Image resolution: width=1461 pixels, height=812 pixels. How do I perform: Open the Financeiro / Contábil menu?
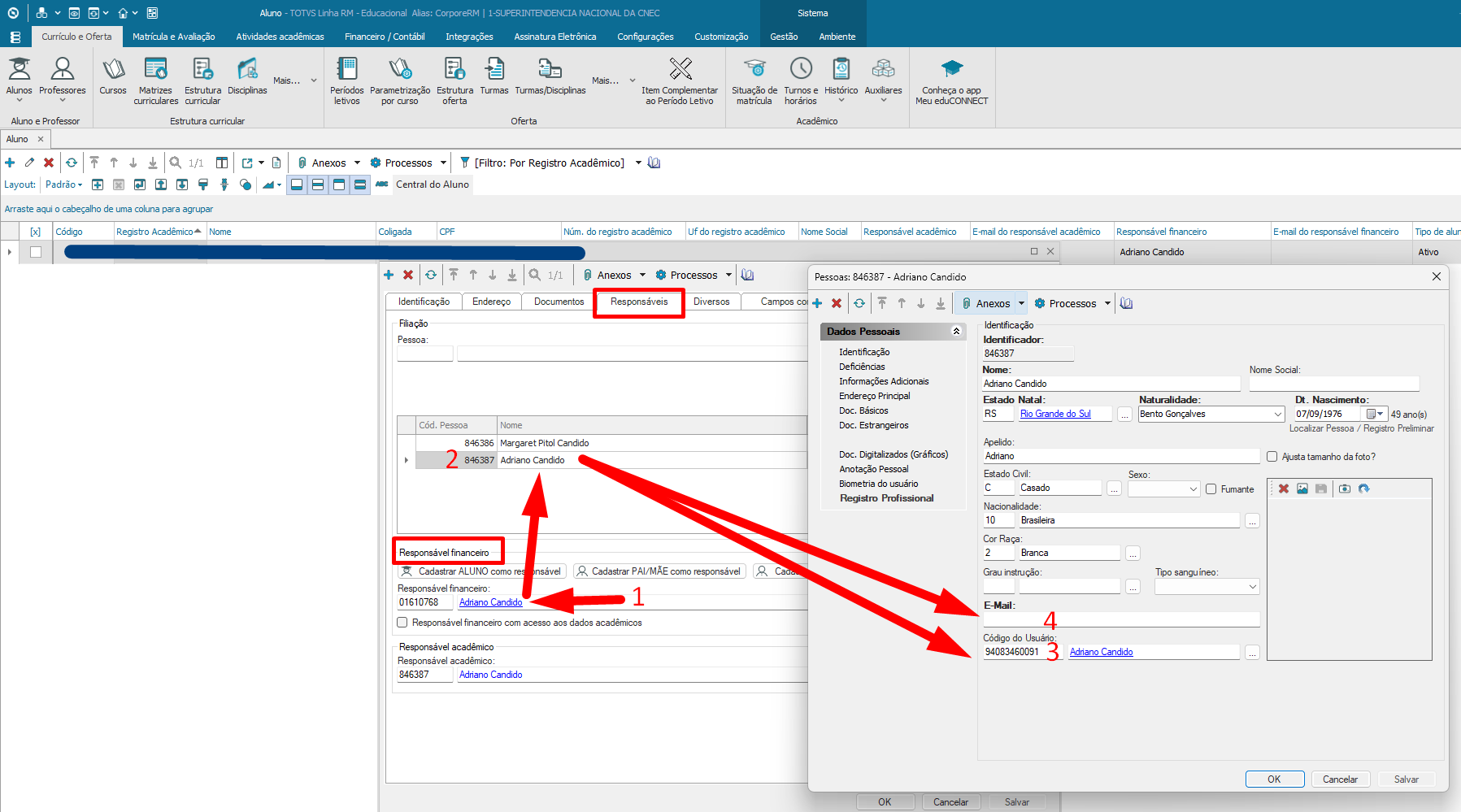[385, 37]
